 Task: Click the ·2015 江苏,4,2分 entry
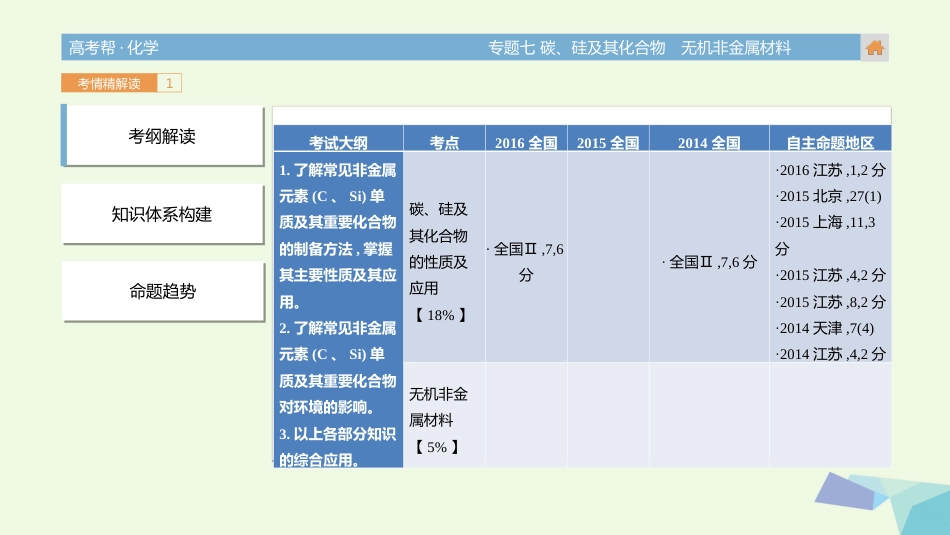point(830,275)
